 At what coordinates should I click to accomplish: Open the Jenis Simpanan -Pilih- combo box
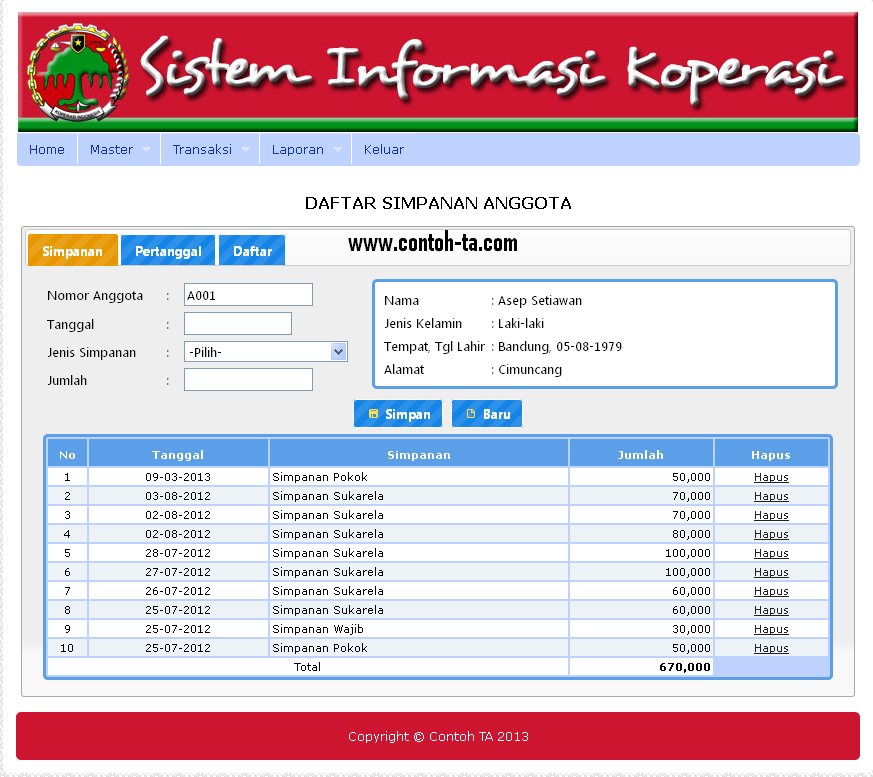[338, 351]
